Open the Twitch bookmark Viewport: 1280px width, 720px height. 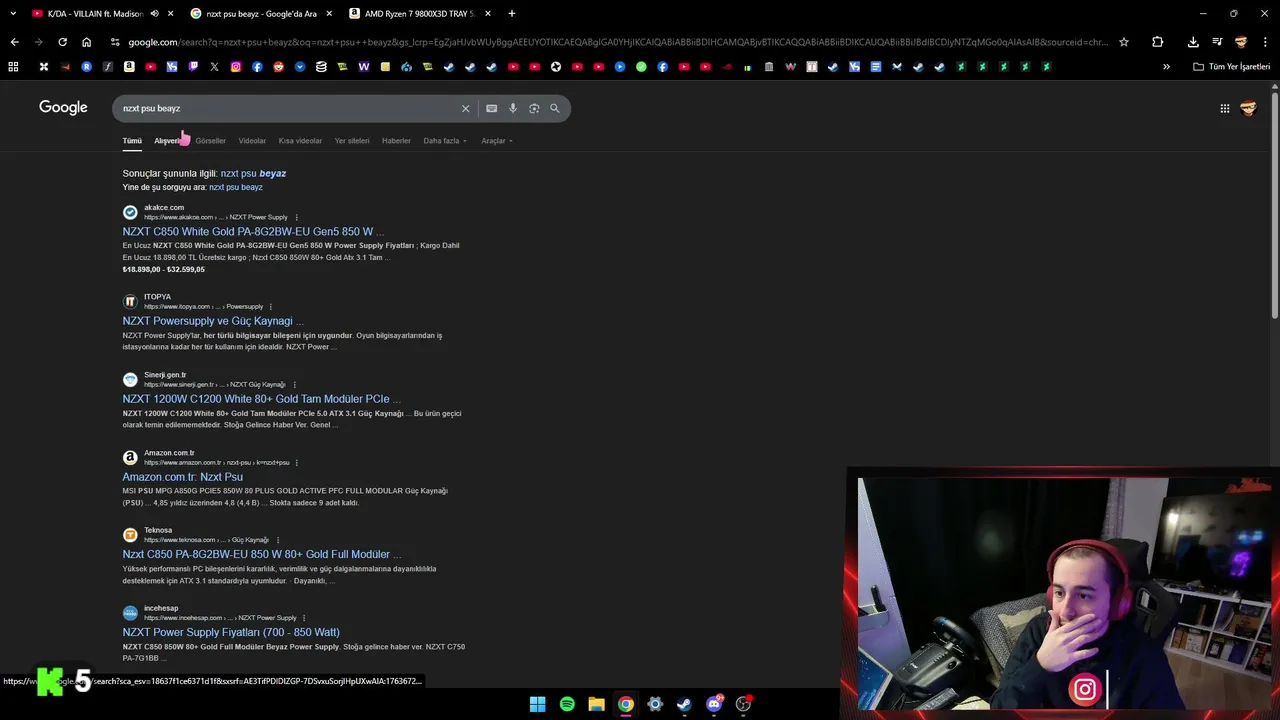193,67
